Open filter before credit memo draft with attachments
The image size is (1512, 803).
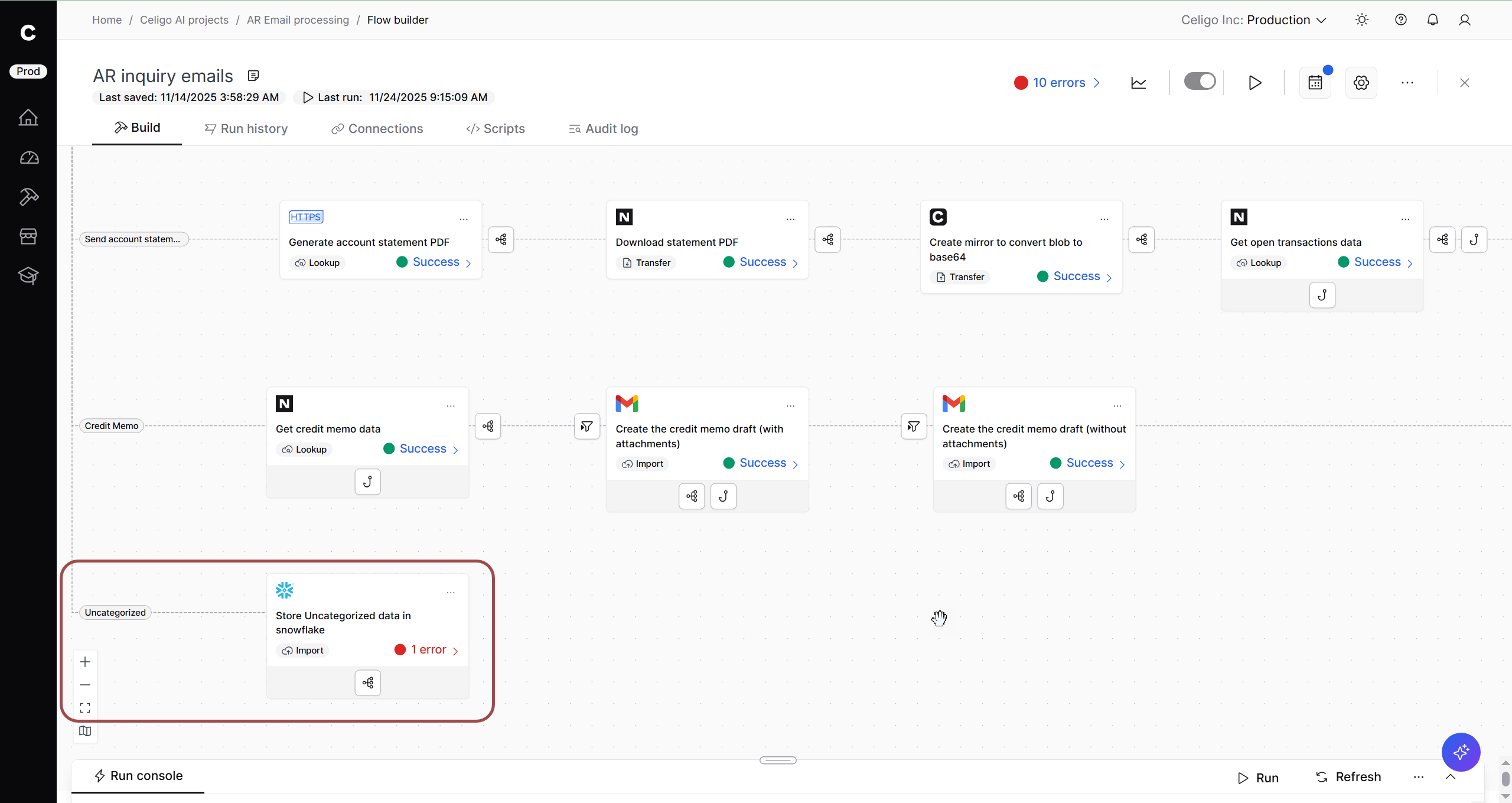click(x=586, y=426)
